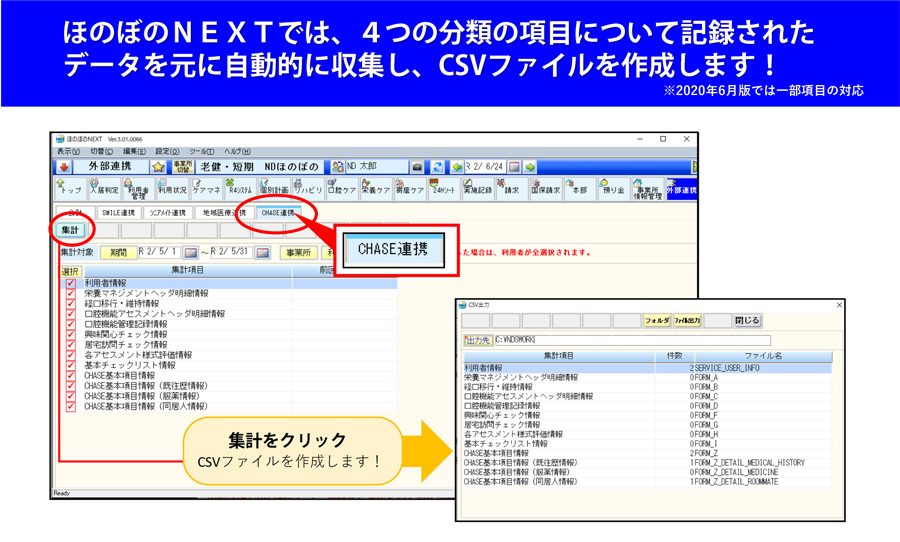The height and width of the screenshot is (542, 900).
Task: Click the 事業所 button in 集計対象 row
Action: 298,253
